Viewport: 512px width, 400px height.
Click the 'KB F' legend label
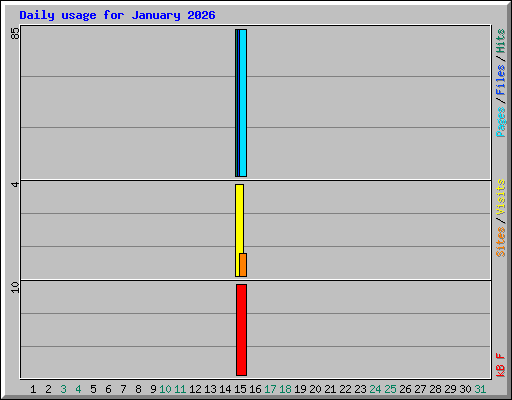coord(501,365)
